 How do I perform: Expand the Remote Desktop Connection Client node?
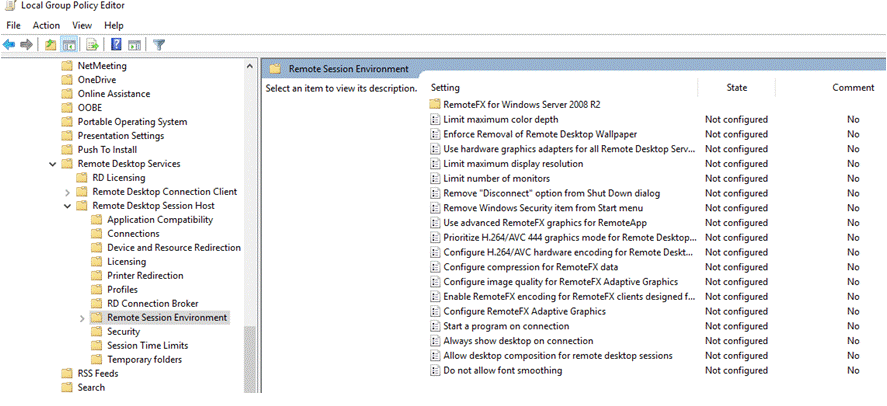point(68,192)
